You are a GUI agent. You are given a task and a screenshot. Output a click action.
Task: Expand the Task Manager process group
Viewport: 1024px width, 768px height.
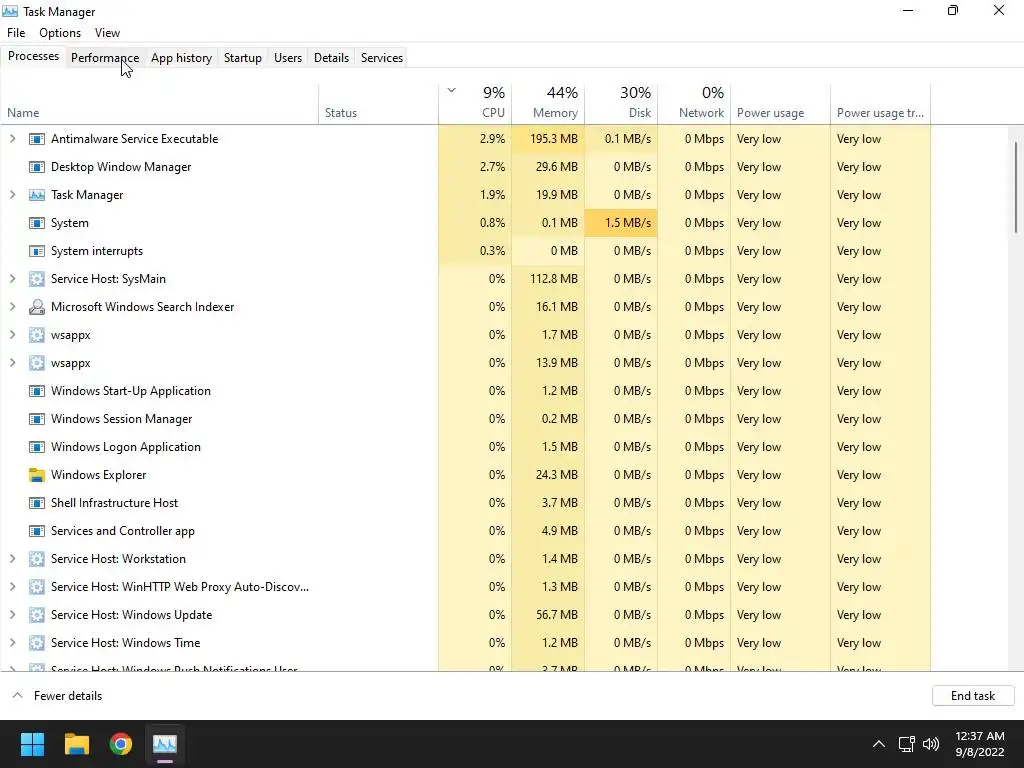(x=12, y=195)
